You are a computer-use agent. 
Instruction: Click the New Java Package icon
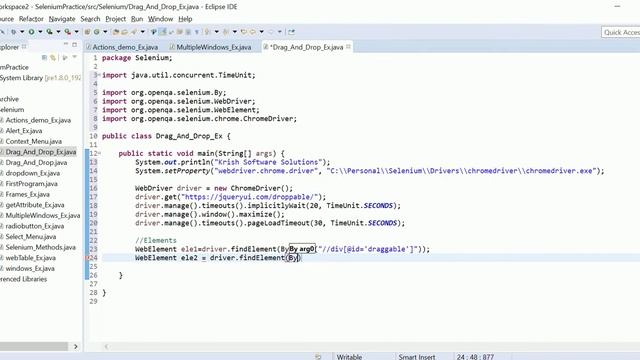(x=87, y=31)
